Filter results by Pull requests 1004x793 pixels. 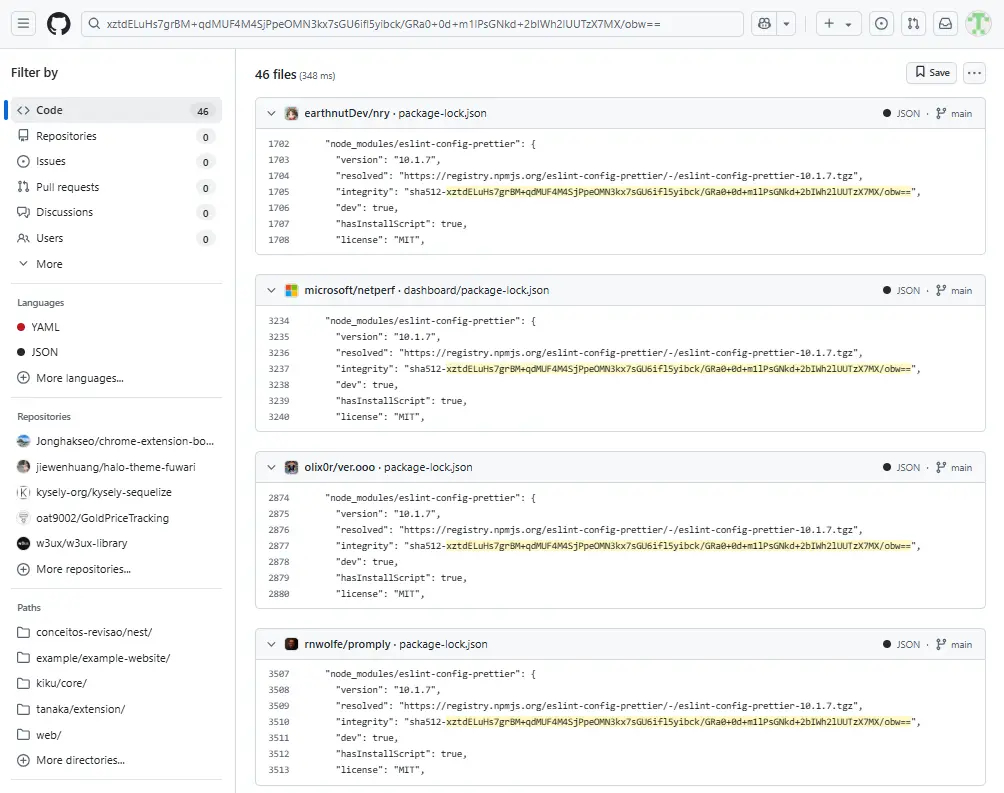click(67, 187)
